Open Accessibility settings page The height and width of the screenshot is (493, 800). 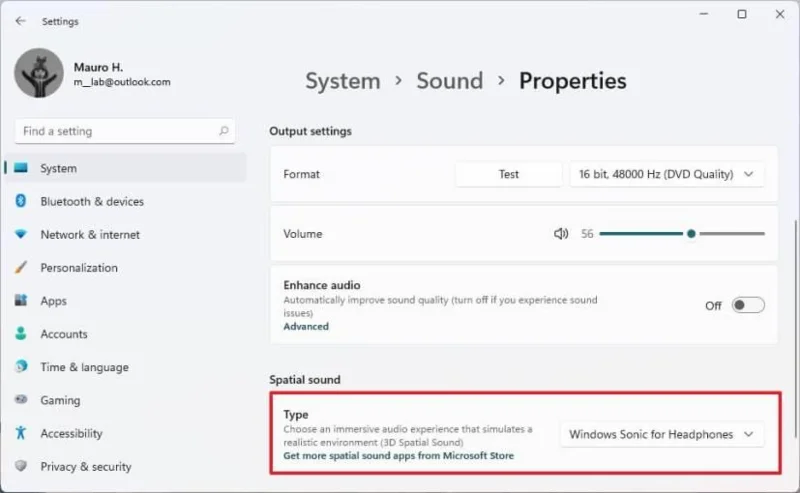tap(125, 433)
